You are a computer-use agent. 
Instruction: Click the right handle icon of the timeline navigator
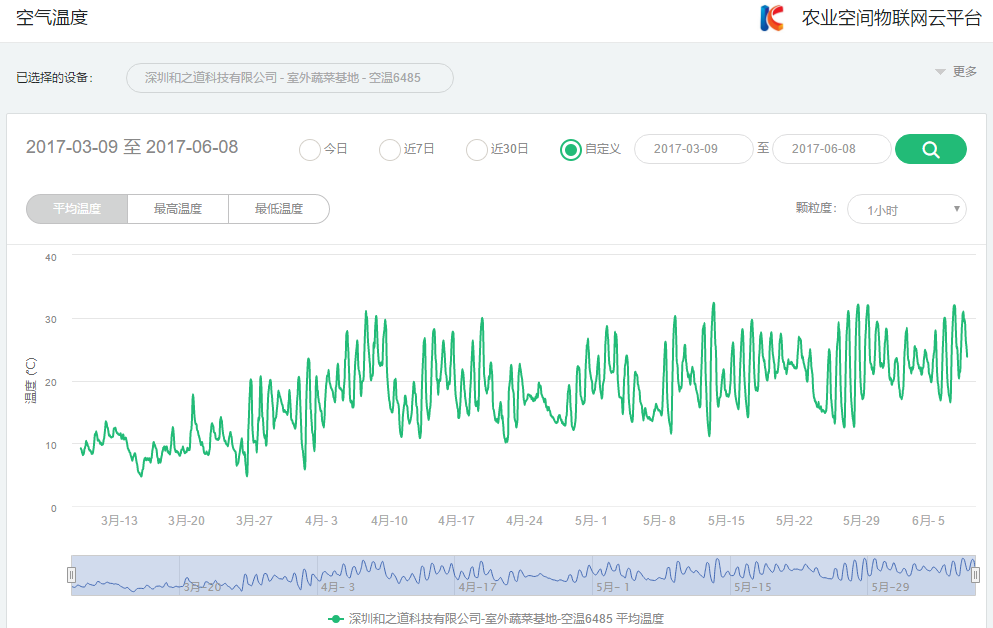[976, 574]
